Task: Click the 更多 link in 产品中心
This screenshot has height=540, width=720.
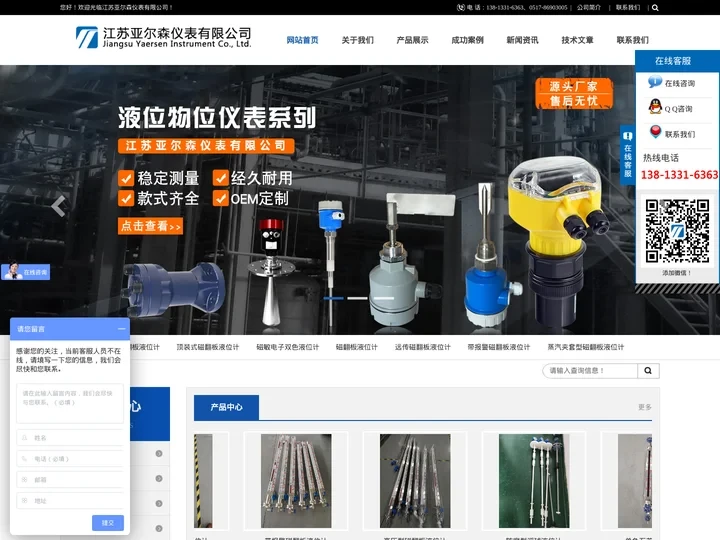Action: click(x=645, y=407)
